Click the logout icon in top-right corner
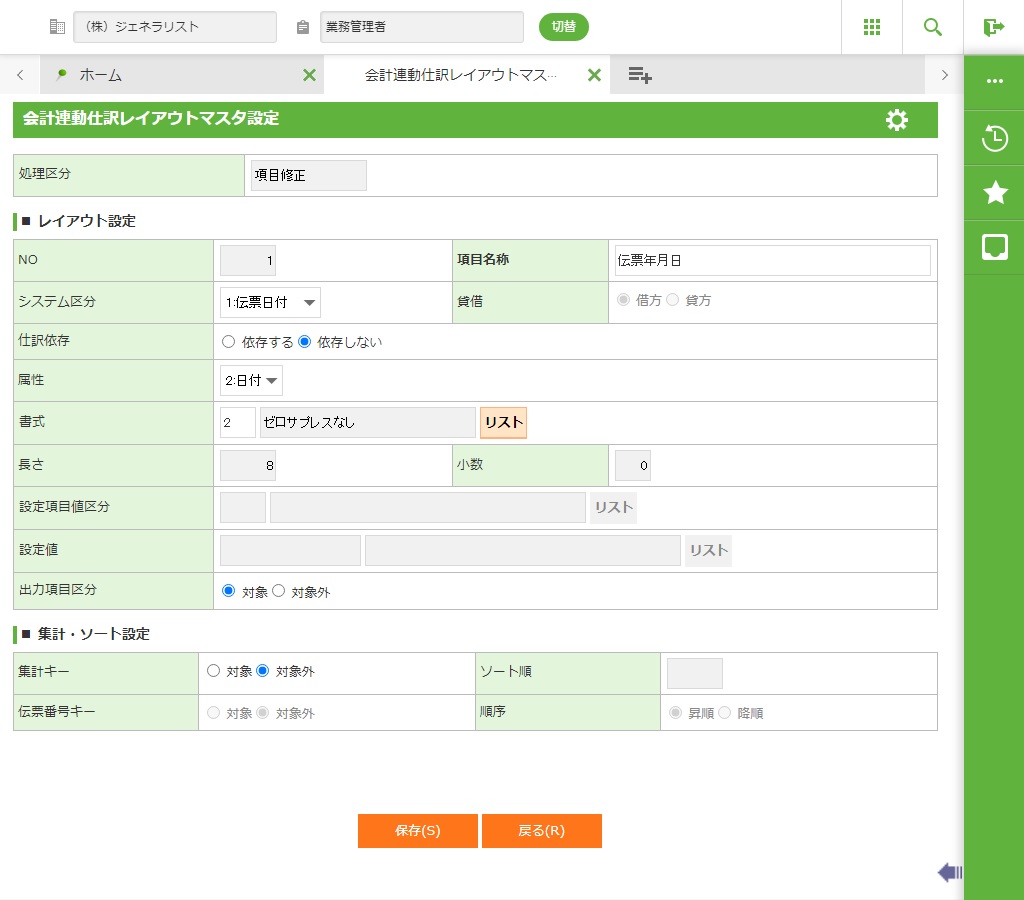Viewport: 1024px width, 900px height. [993, 27]
